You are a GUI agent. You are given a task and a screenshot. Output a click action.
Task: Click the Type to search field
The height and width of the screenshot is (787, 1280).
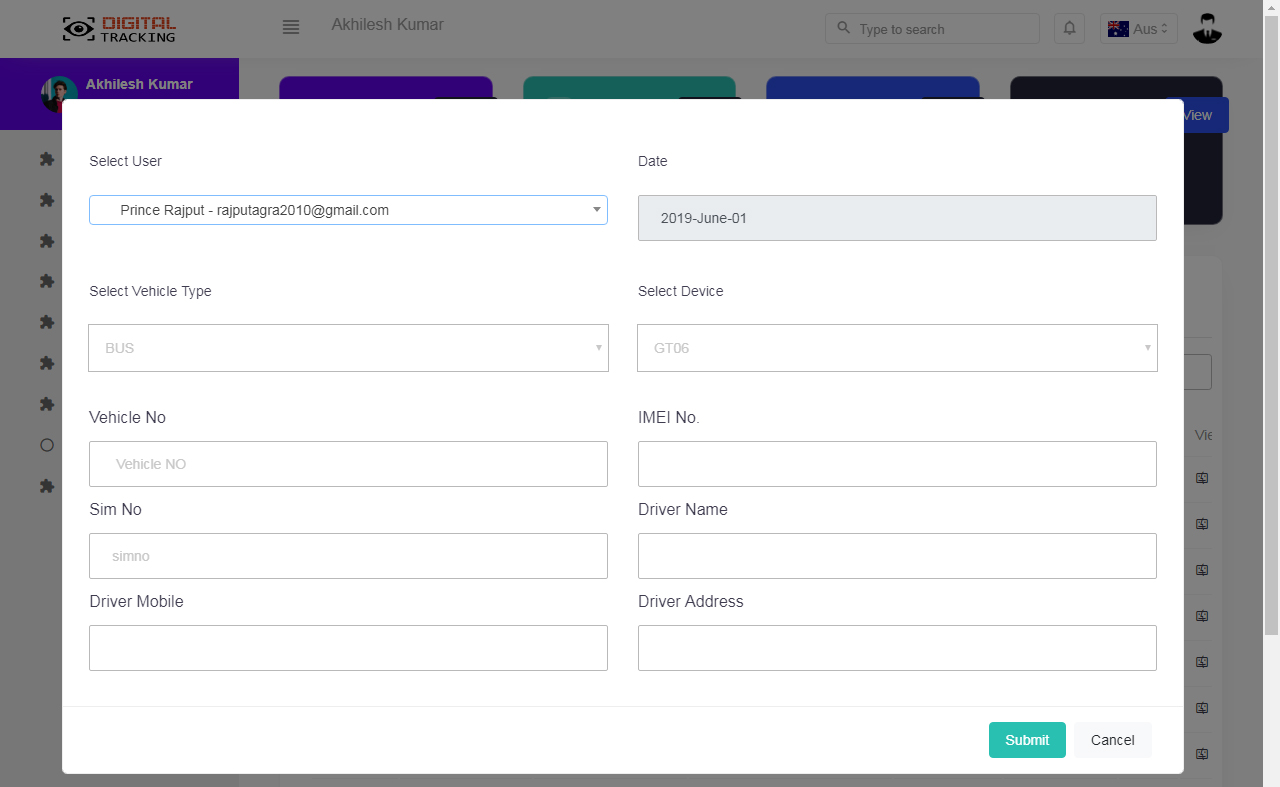pos(932,28)
